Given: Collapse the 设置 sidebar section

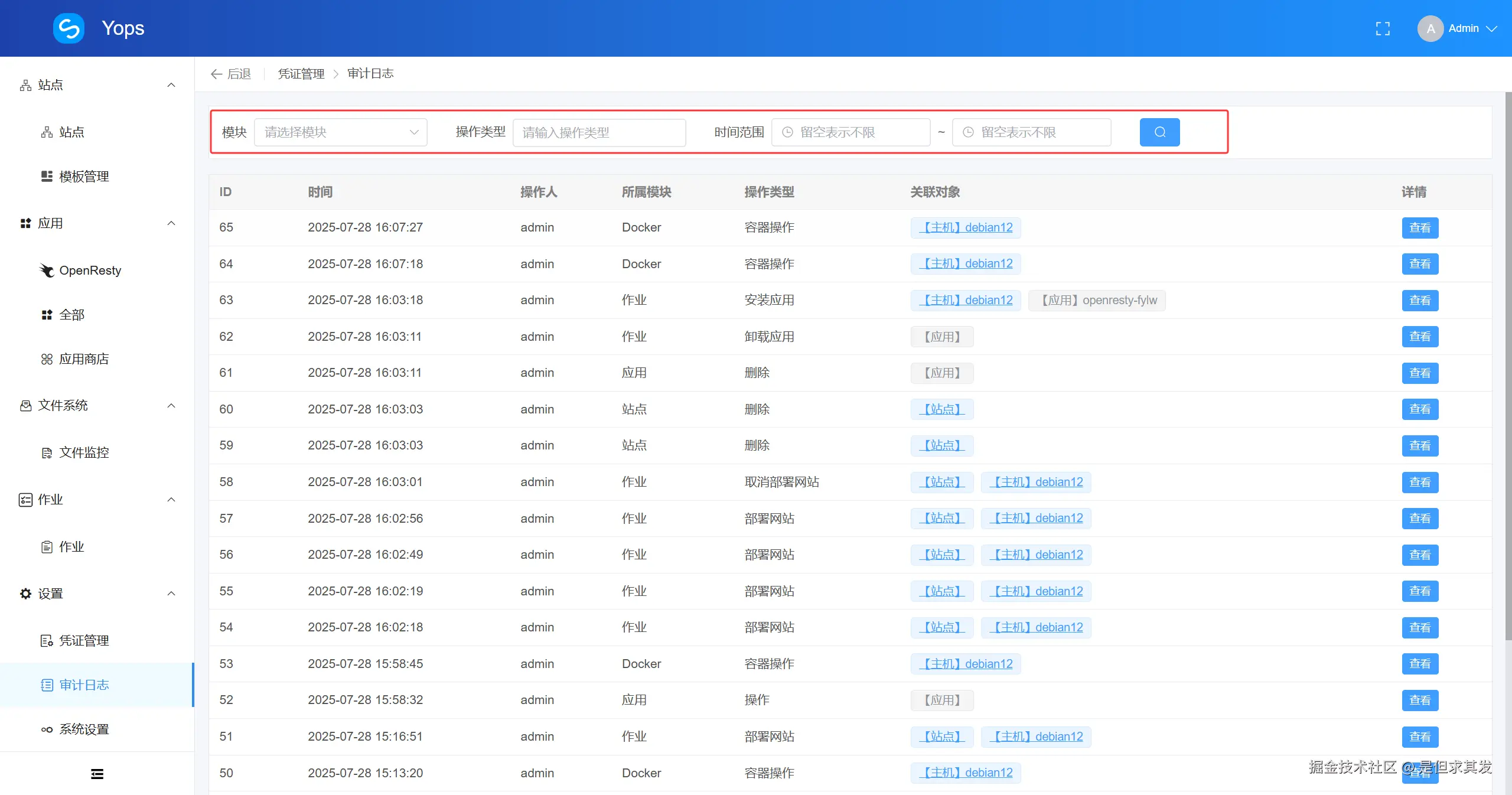Looking at the screenshot, I should tap(171, 594).
